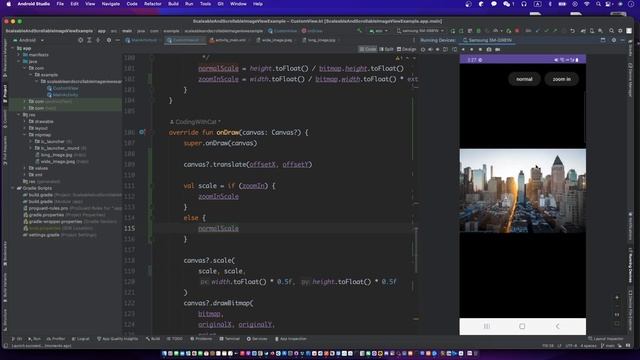Tap the 'normal' button on device
640x360 pixels.
pyautogui.click(x=524, y=79)
